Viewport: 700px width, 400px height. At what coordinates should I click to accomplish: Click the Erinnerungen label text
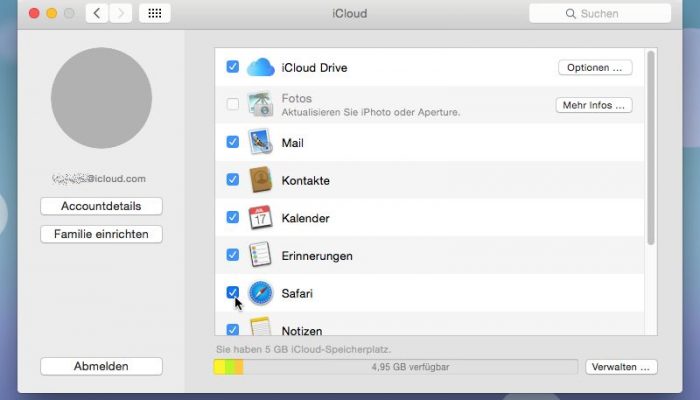(317, 256)
